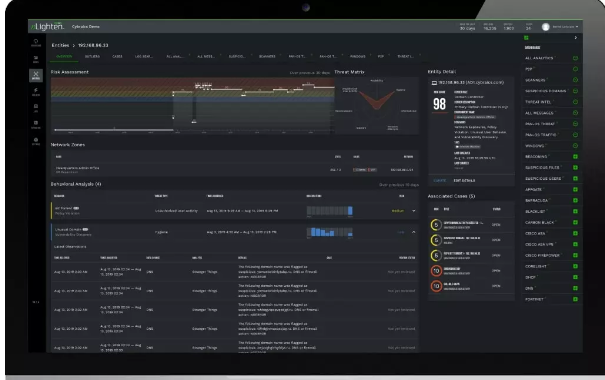Add Suspicious Users with its plus icon

tap(575, 179)
